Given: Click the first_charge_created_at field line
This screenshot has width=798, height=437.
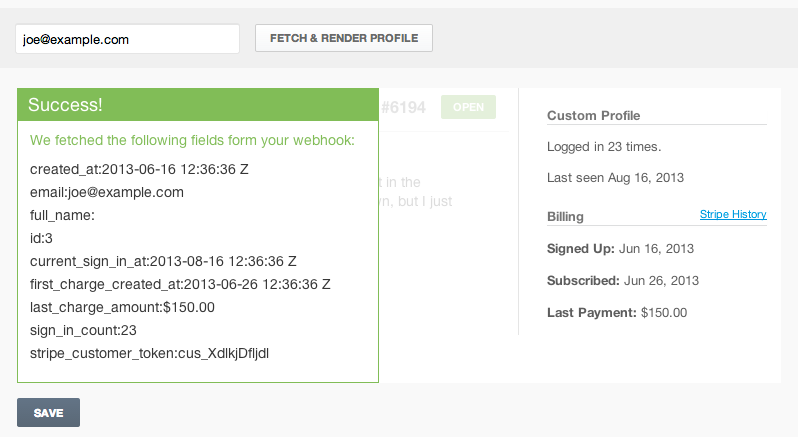Looking at the screenshot, I should (180, 284).
